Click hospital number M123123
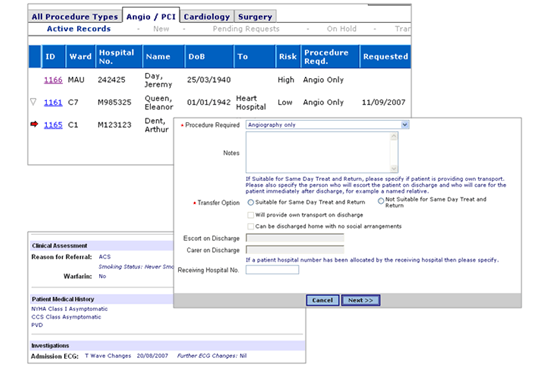This screenshot has width=550, height=367. click(114, 125)
